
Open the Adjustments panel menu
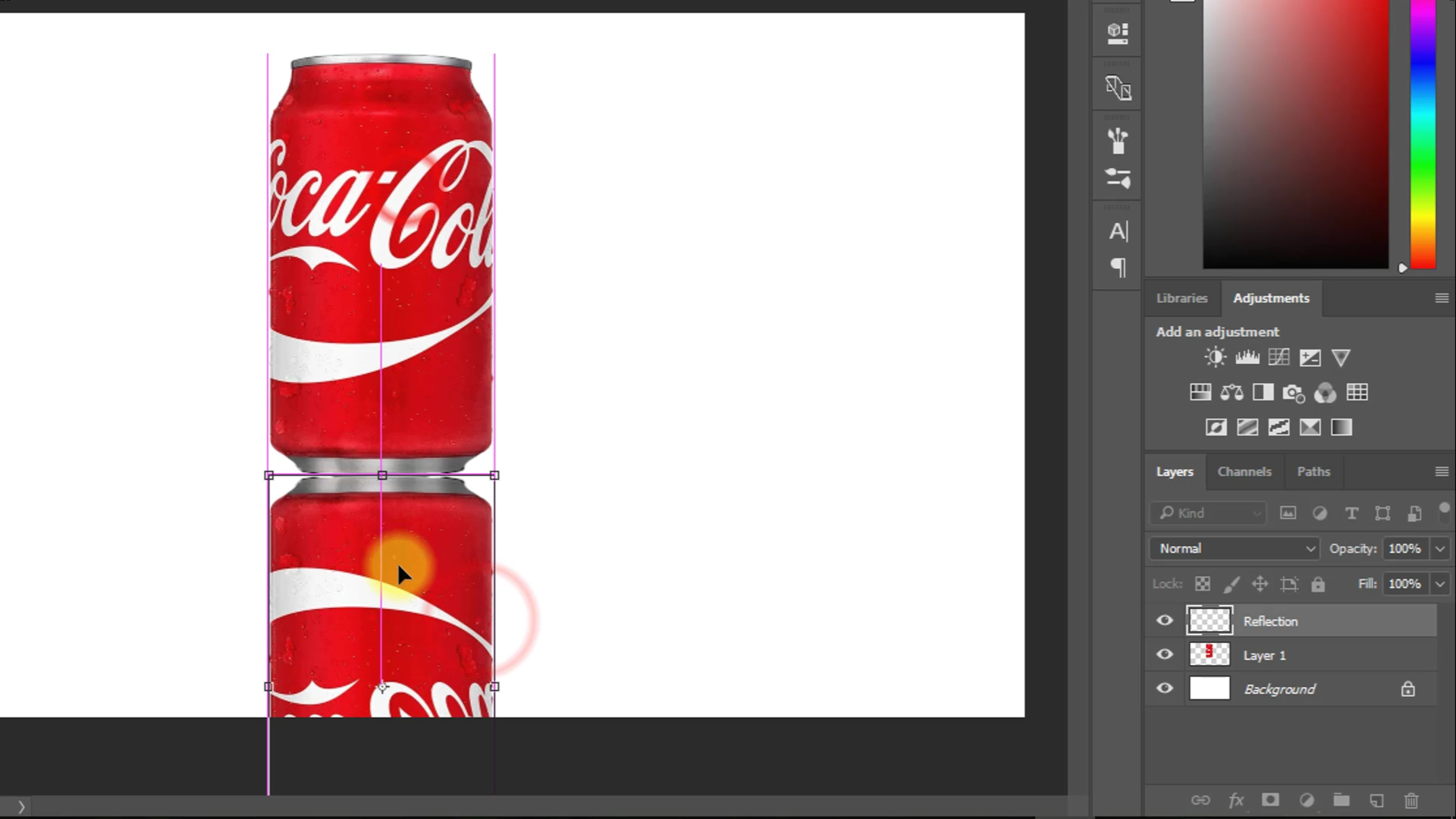coord(1442,298)
